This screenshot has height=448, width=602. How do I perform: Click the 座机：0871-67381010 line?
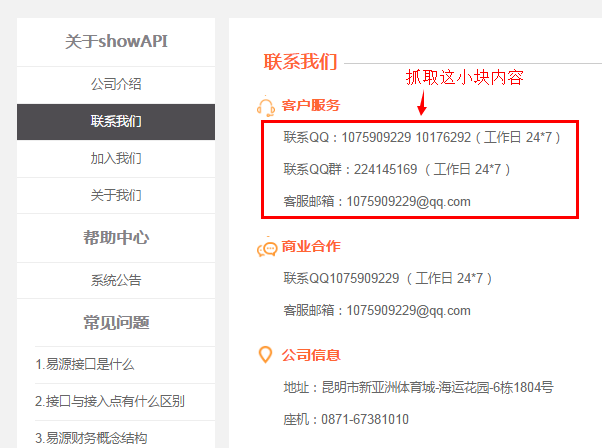pos(346,420)
